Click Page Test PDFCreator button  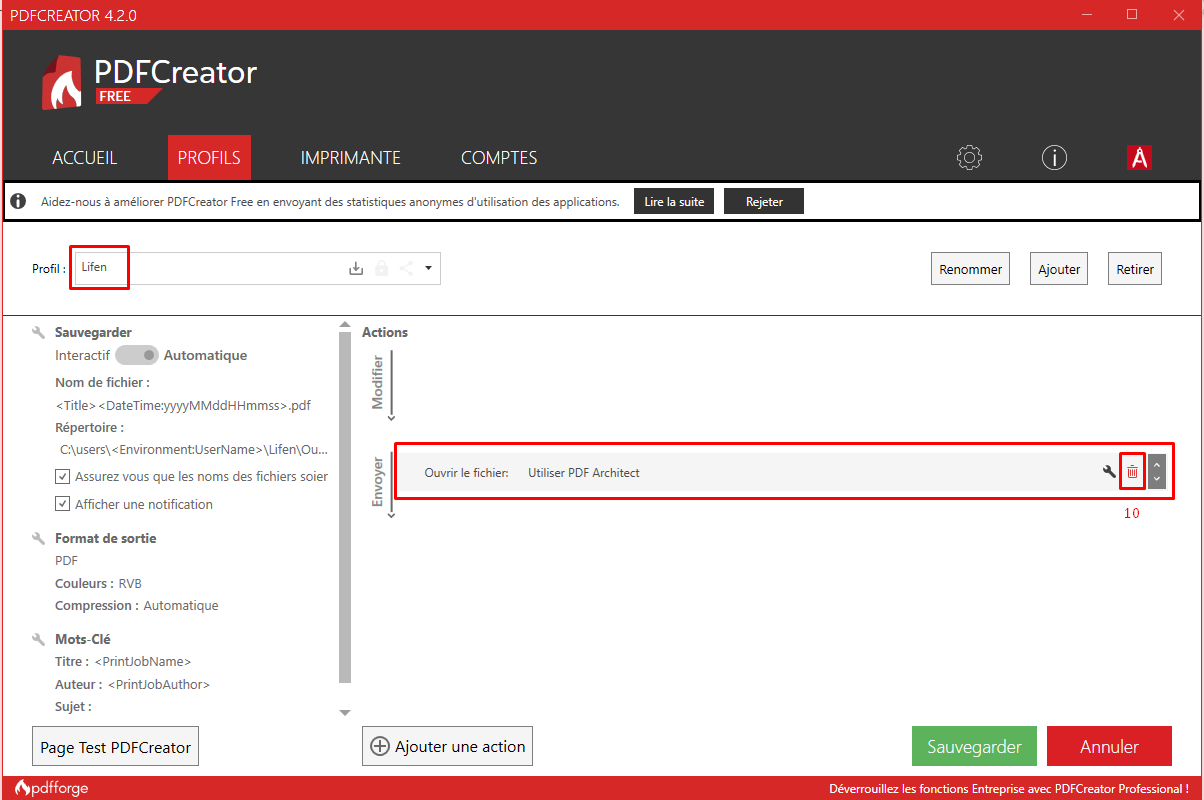tap(115, 747)
